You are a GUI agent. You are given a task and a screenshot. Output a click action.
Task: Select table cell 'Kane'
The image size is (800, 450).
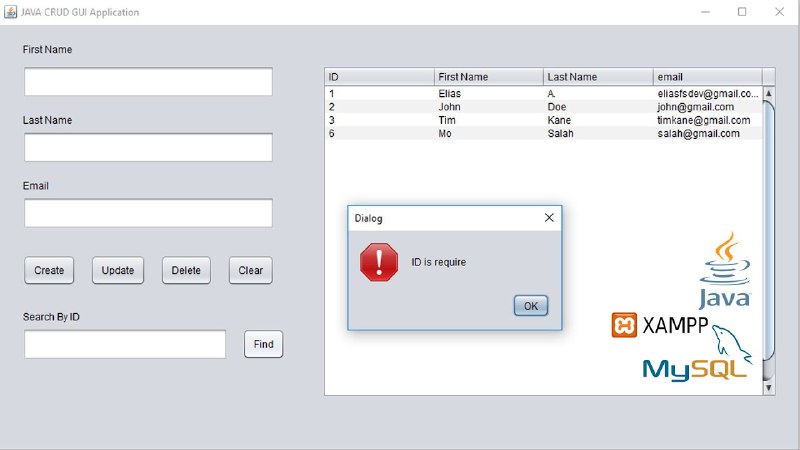coord(598,120)
